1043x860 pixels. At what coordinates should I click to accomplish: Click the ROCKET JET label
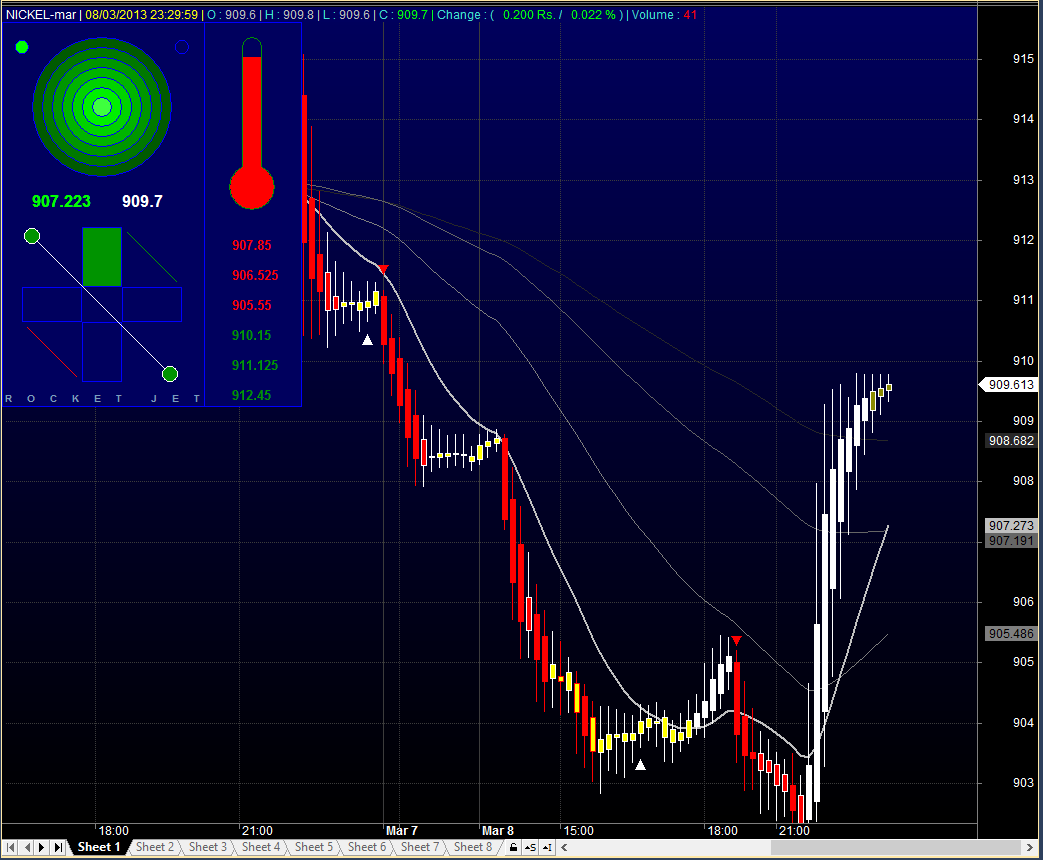(103, 398)
